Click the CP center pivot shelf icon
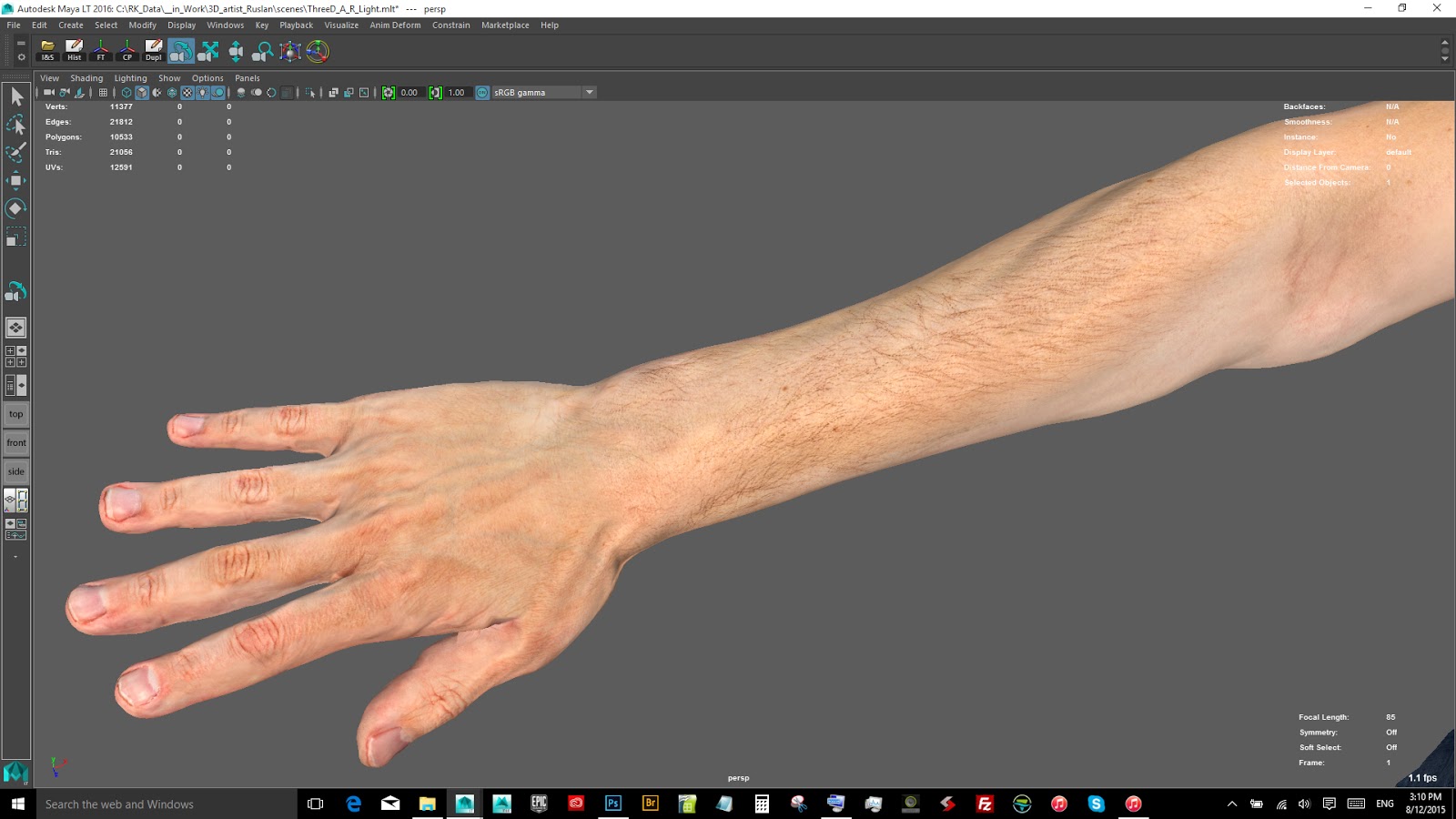 126,51
